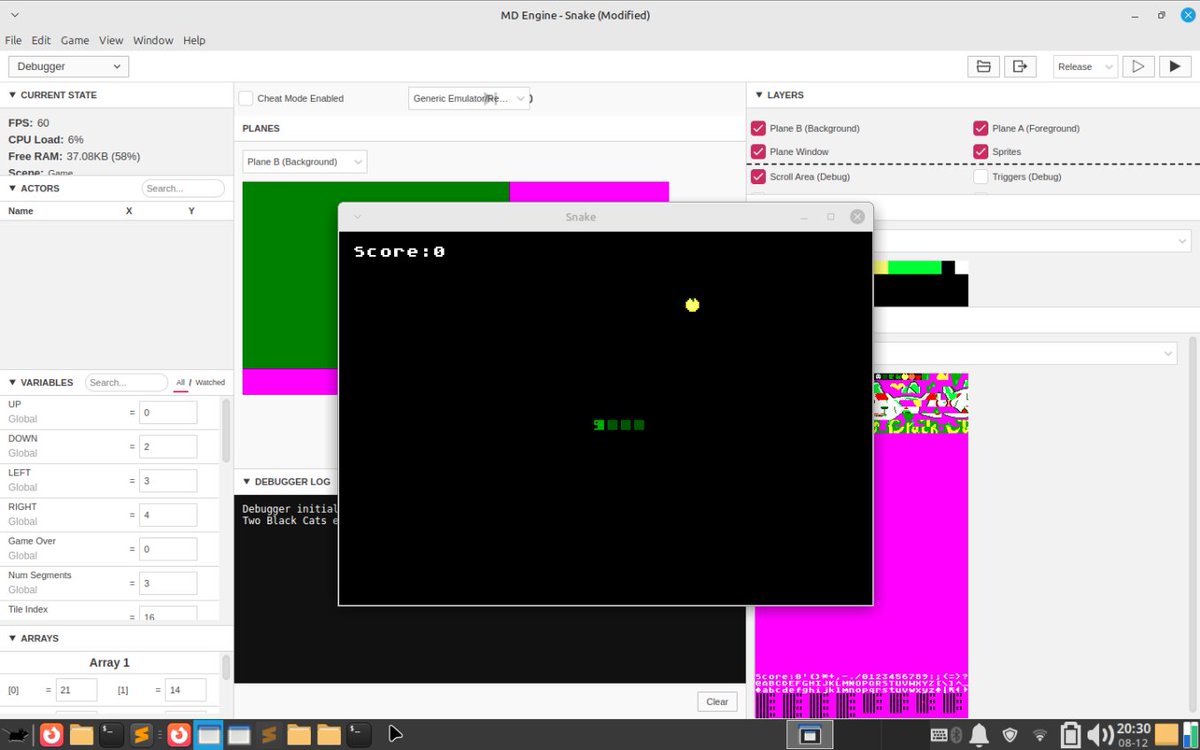Screen dimensions: 1200x750
Task: Open the Window menu
Action: pyautogui.click(x=153, y=40)
